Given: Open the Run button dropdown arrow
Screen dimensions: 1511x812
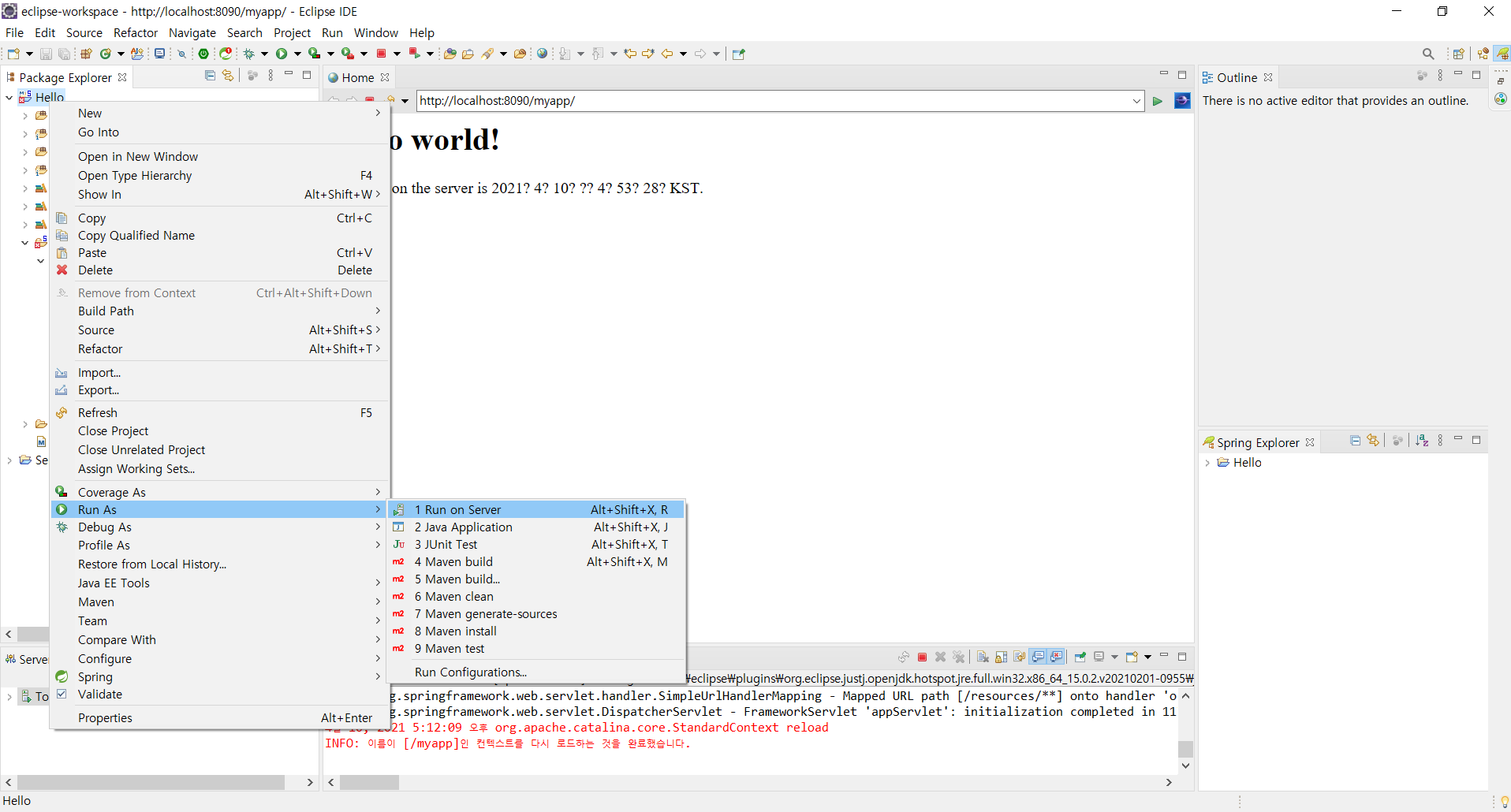Looking at the screenshot, I should (297, 54).
